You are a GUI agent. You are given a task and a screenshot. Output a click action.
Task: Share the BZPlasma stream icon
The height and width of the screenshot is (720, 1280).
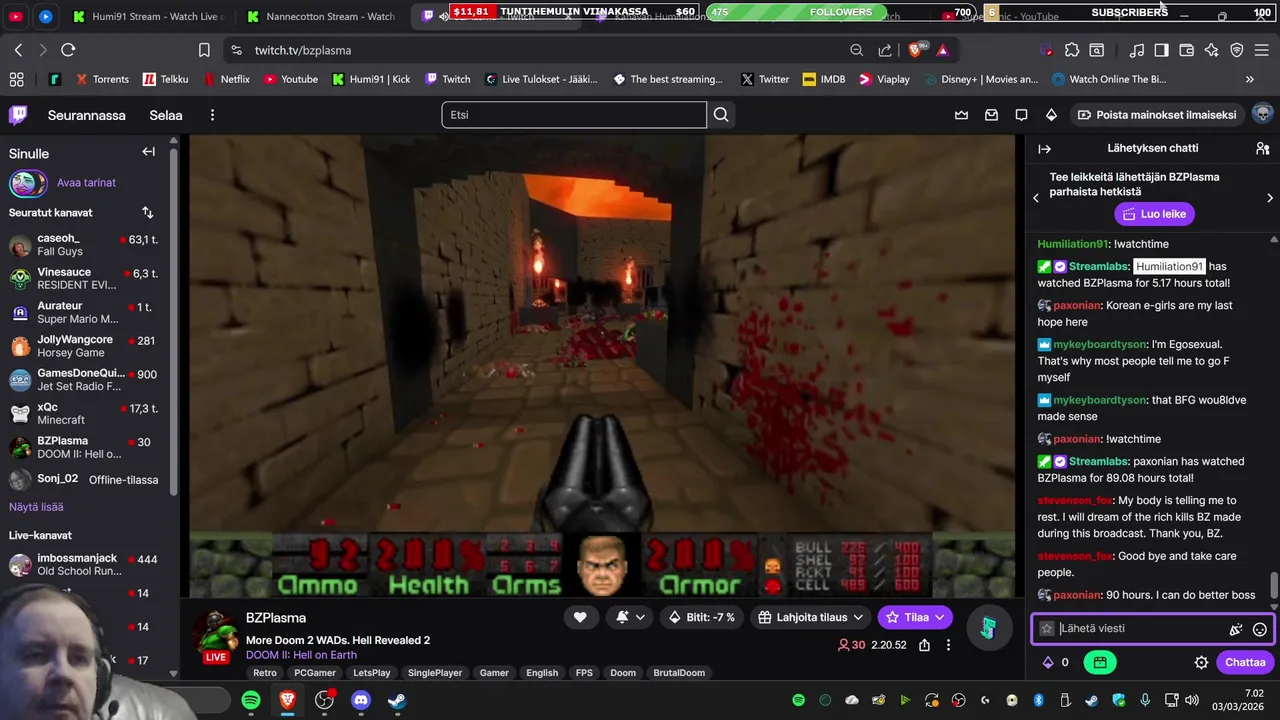coord(924,645)
